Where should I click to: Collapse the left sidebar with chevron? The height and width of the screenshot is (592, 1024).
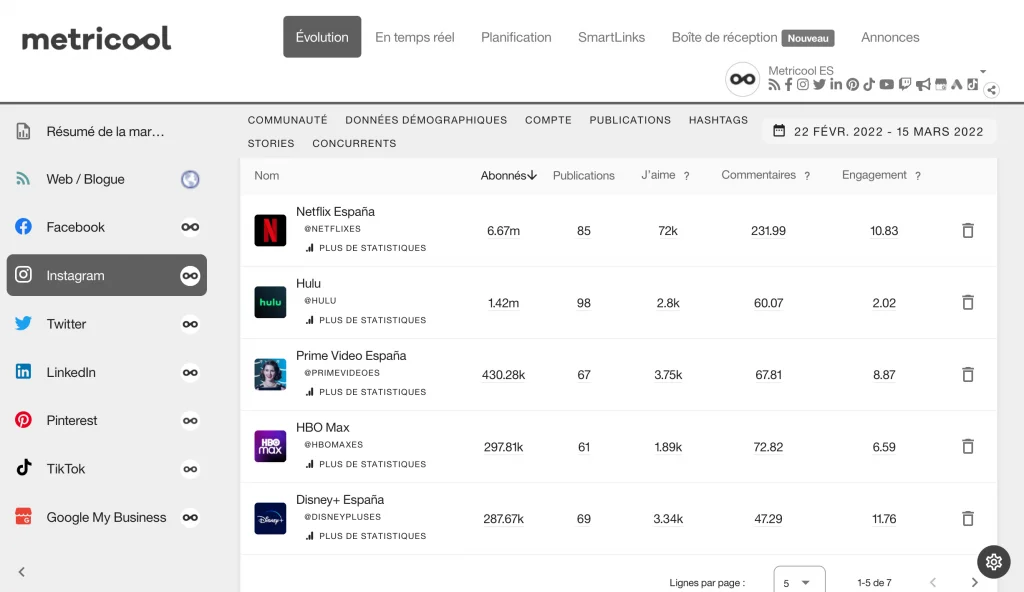point(22,572)
